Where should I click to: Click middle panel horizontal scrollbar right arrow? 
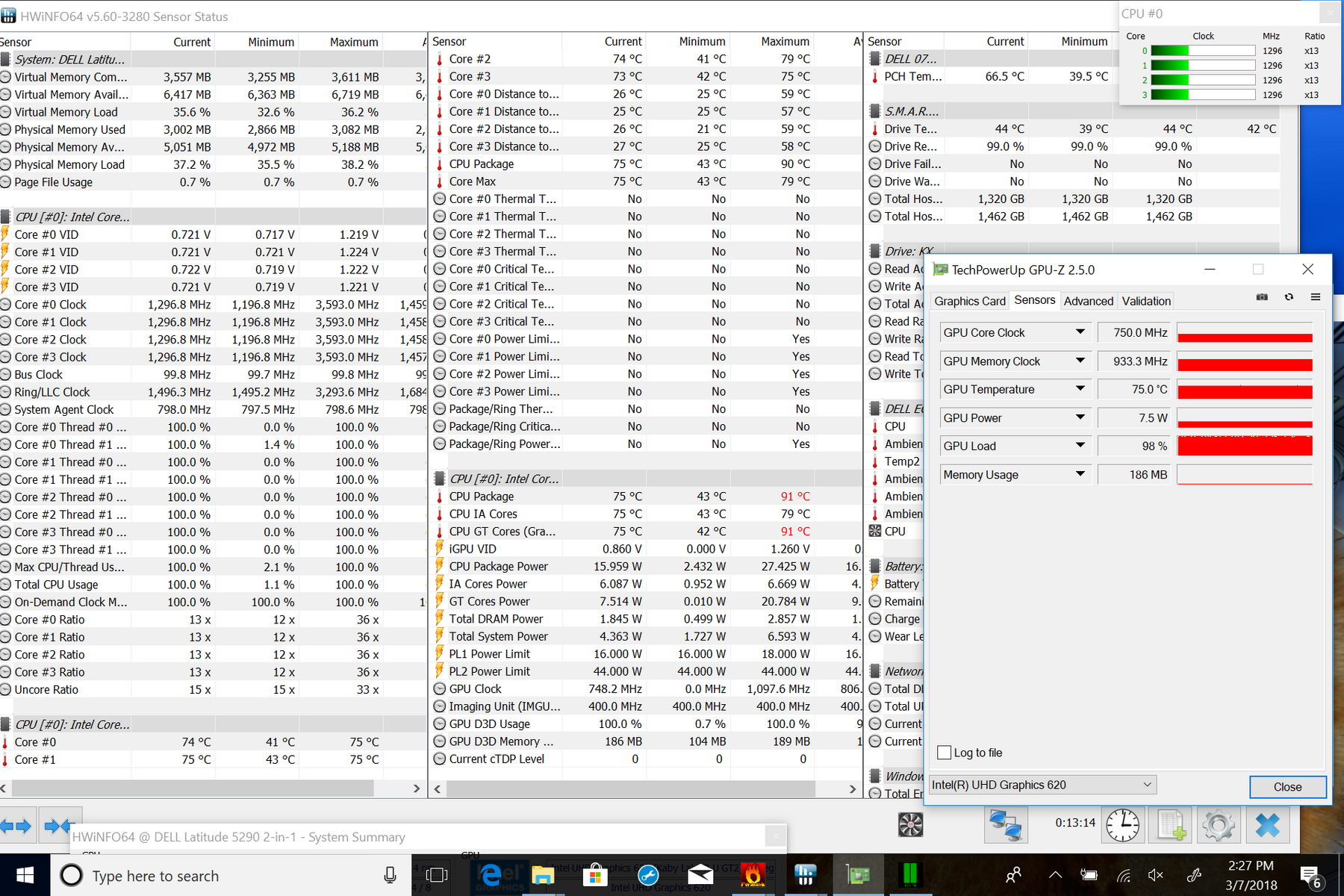pyautogui.click(x=853, y=788)
